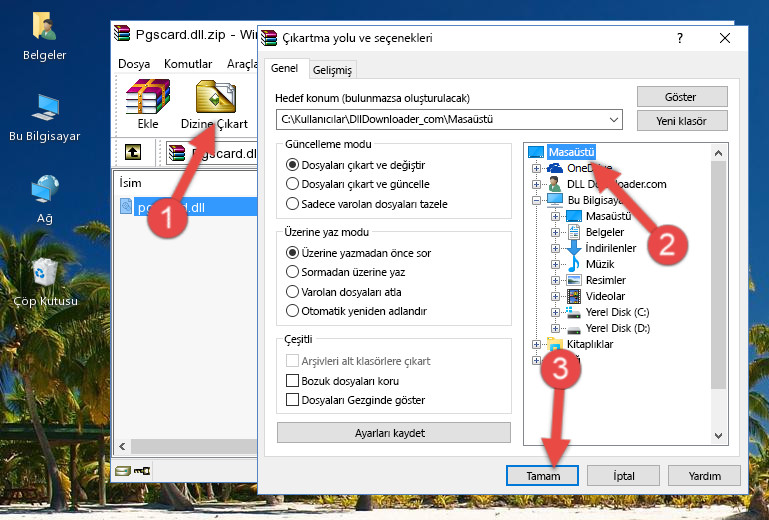The height and width of the screenshot is (520, 769).
Task: Click the İndirilenler download arrow icon
Action: point(574,248)
